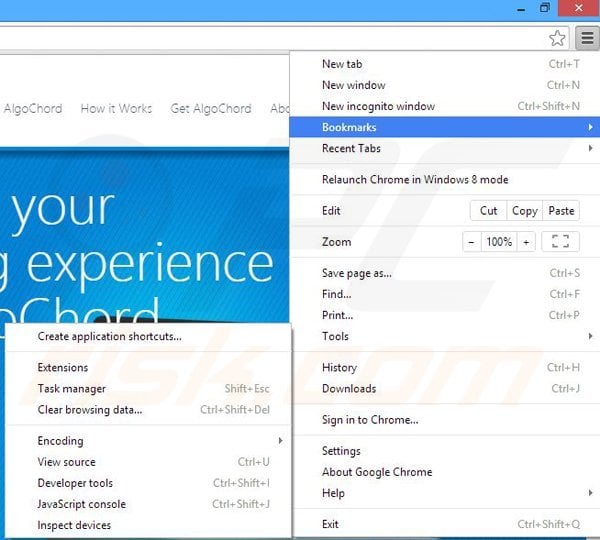Click Sign in to Chrome...
This screenshot has width=600, height=540.
click(x=445, y=420)
